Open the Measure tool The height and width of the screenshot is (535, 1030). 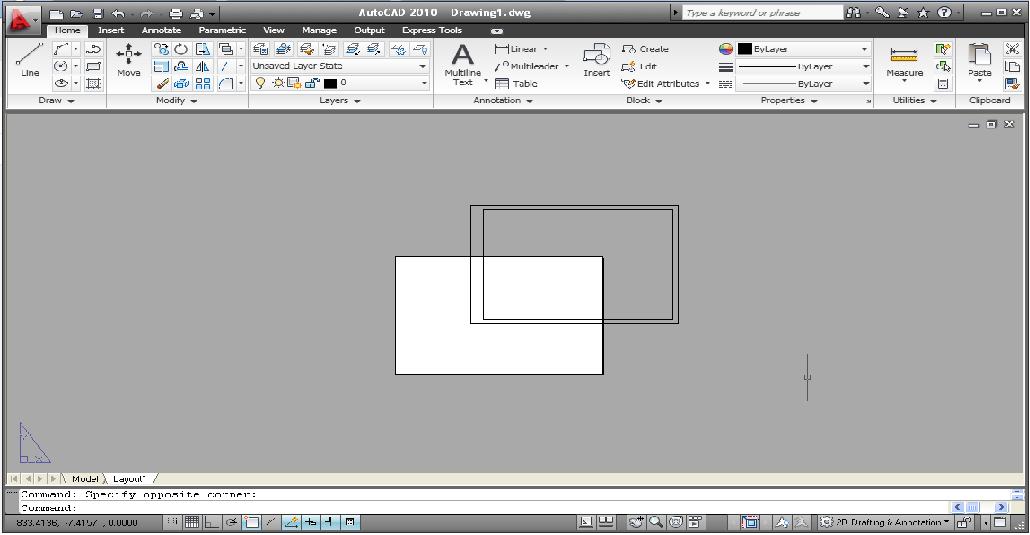click(904, 62)
